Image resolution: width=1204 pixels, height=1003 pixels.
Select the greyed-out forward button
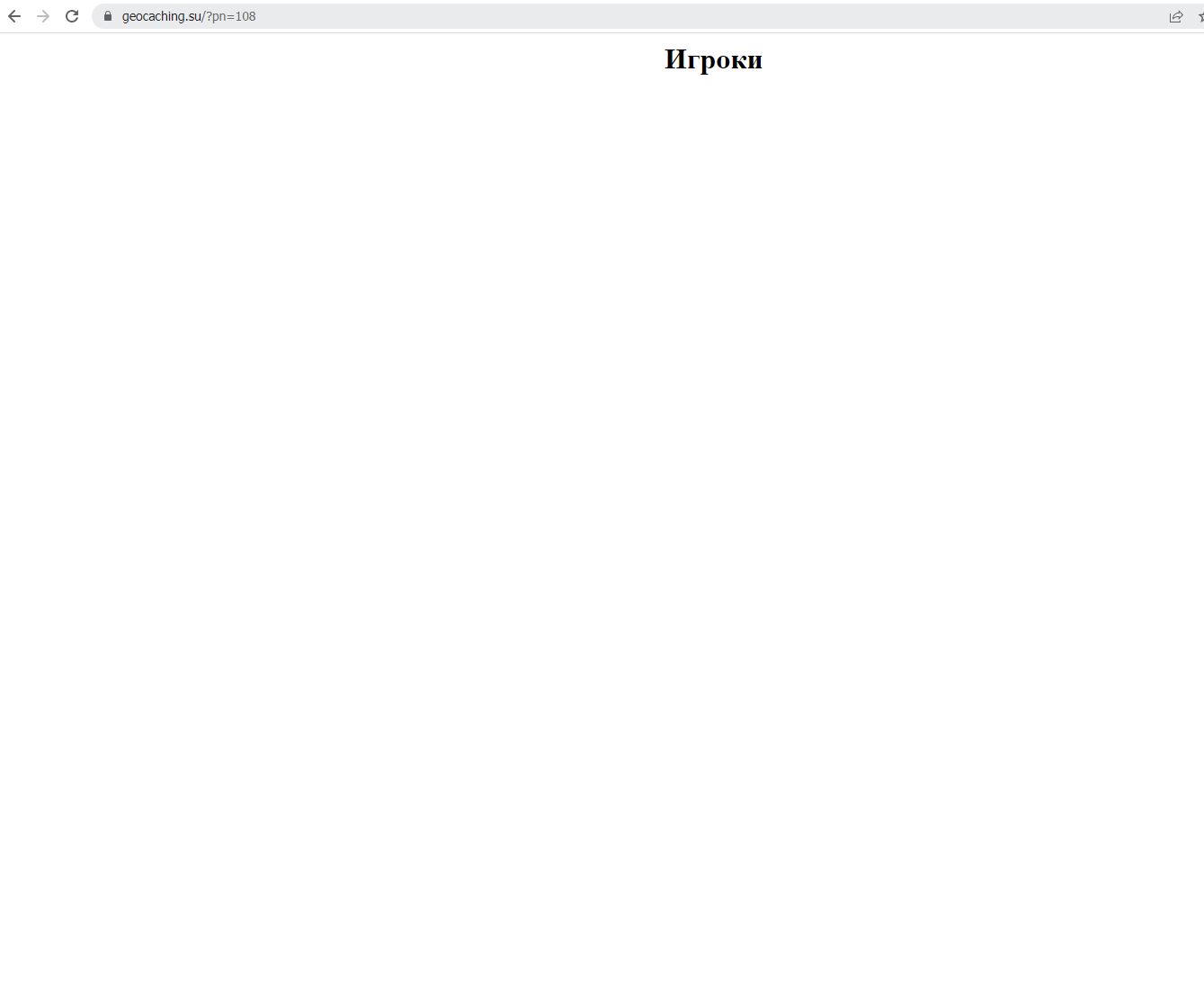(43, 16)
